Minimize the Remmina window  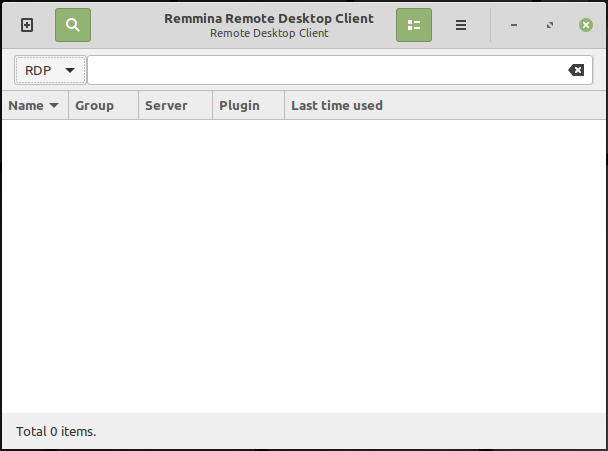click(514, 25)
